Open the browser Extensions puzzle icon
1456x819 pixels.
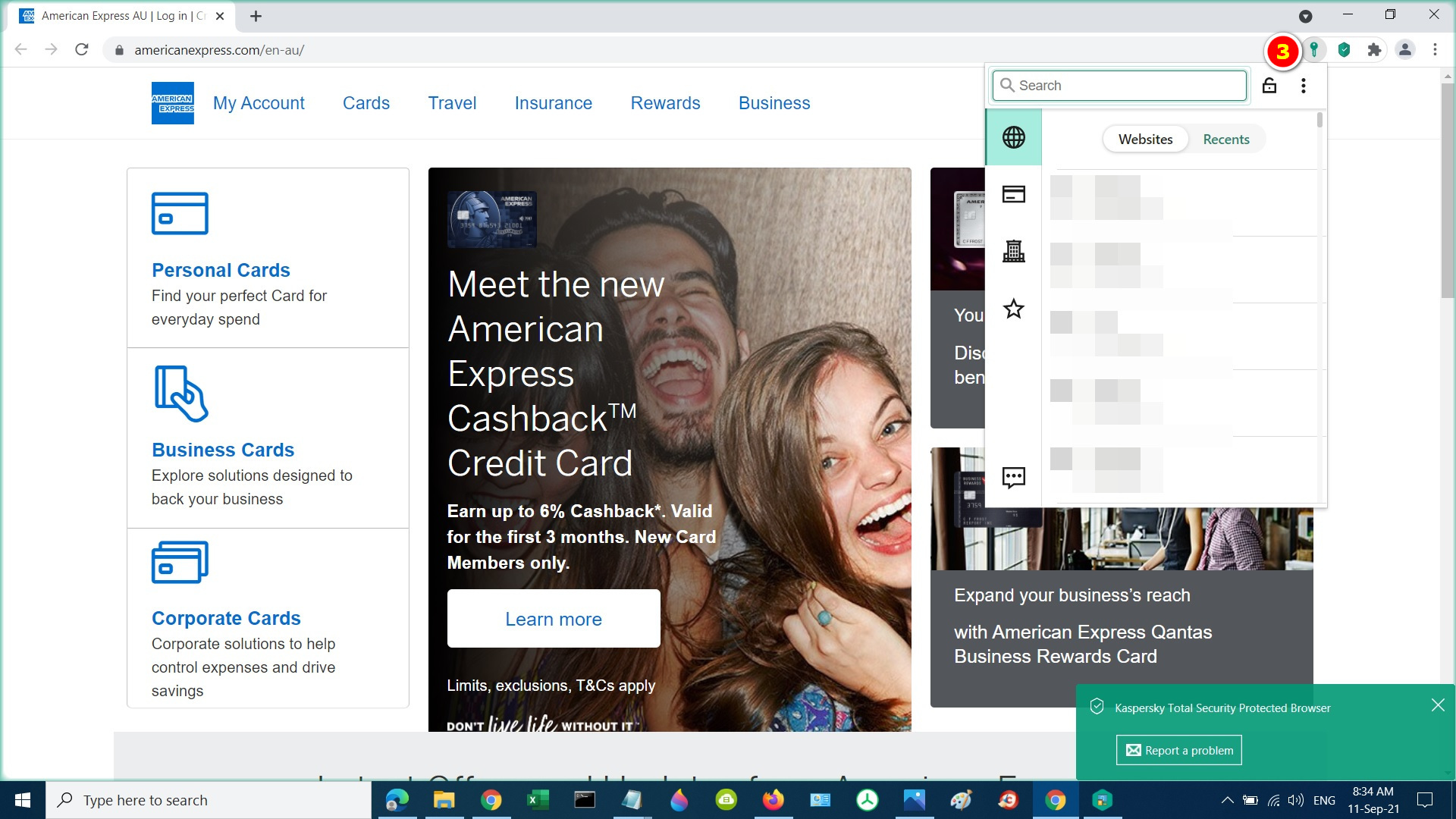pos(1374,50)
